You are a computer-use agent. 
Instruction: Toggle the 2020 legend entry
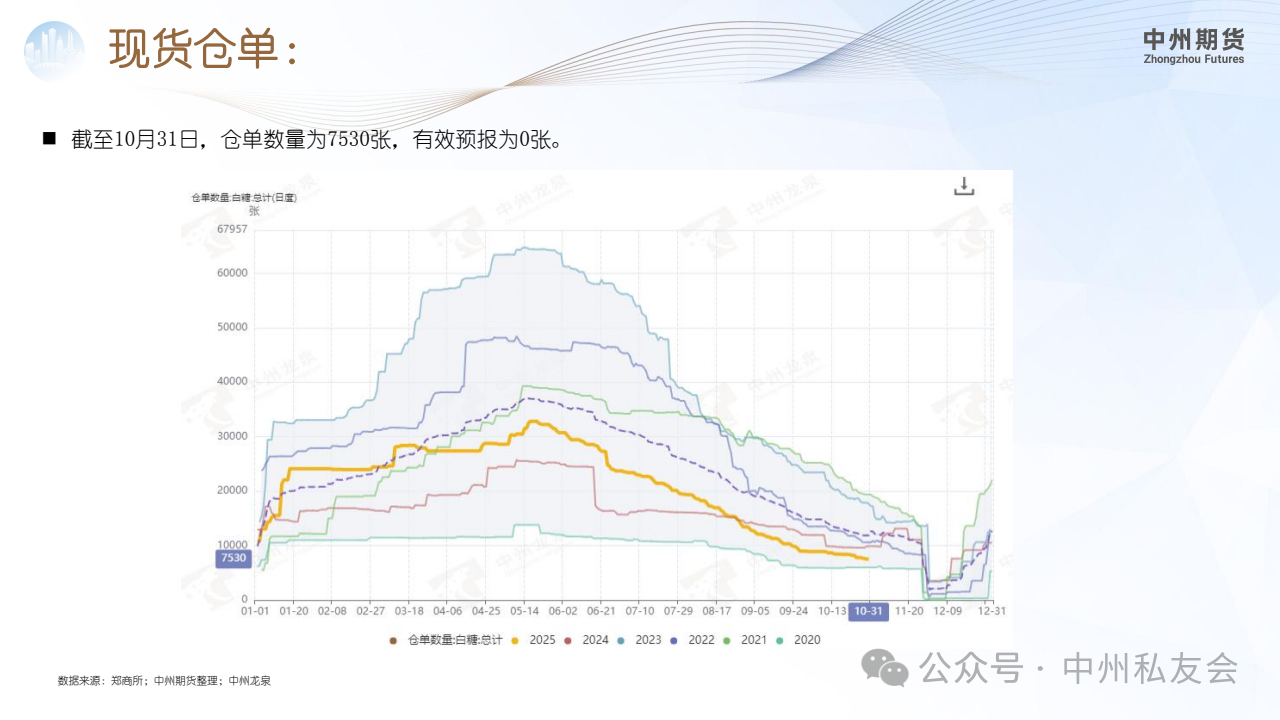798,639
